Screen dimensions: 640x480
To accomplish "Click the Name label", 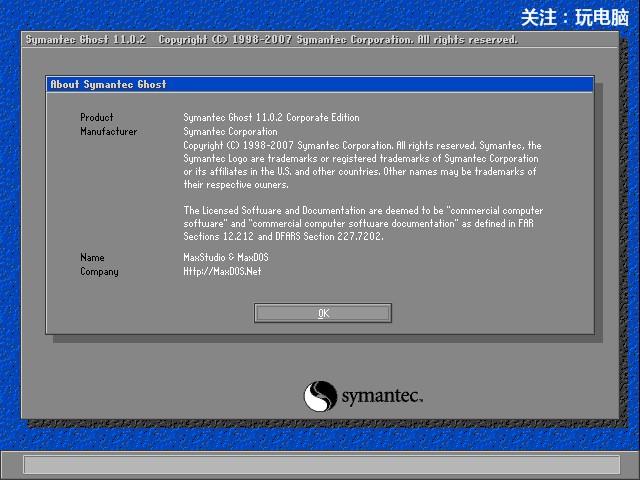I will coord(92,258).
